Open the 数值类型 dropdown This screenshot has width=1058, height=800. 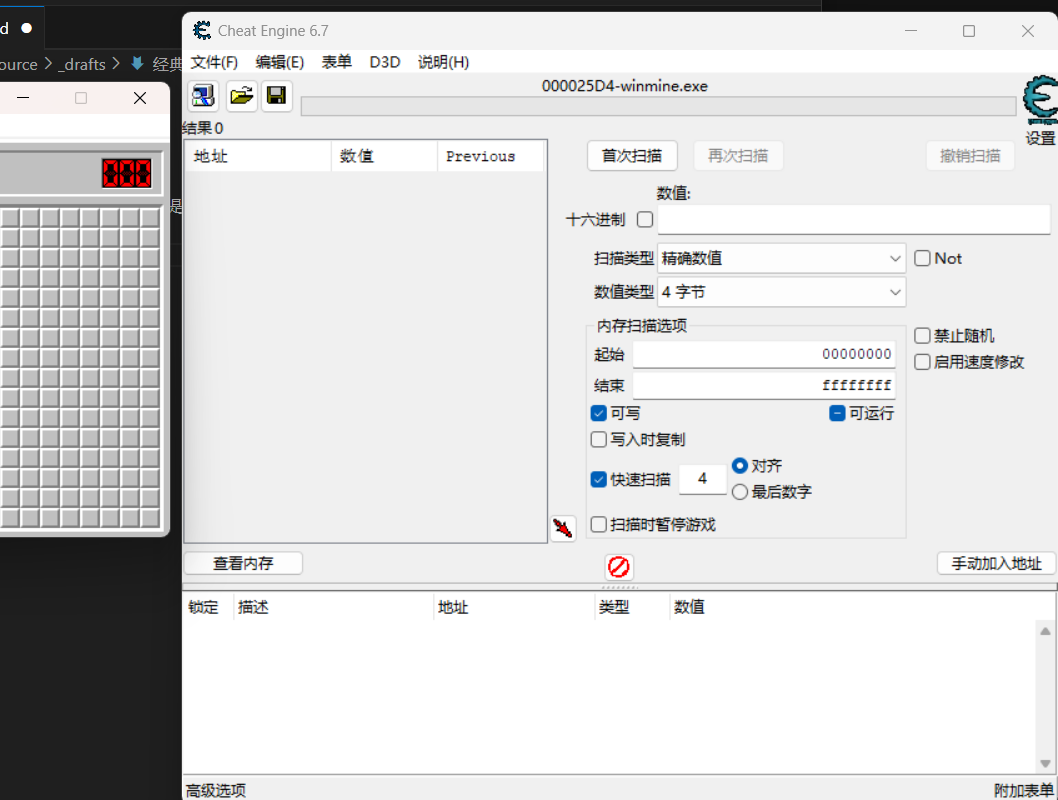click(781, 292)
